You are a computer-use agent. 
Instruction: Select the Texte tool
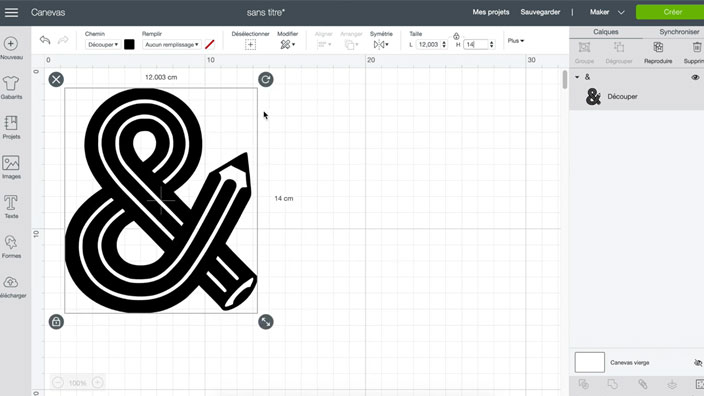[11, 207]
